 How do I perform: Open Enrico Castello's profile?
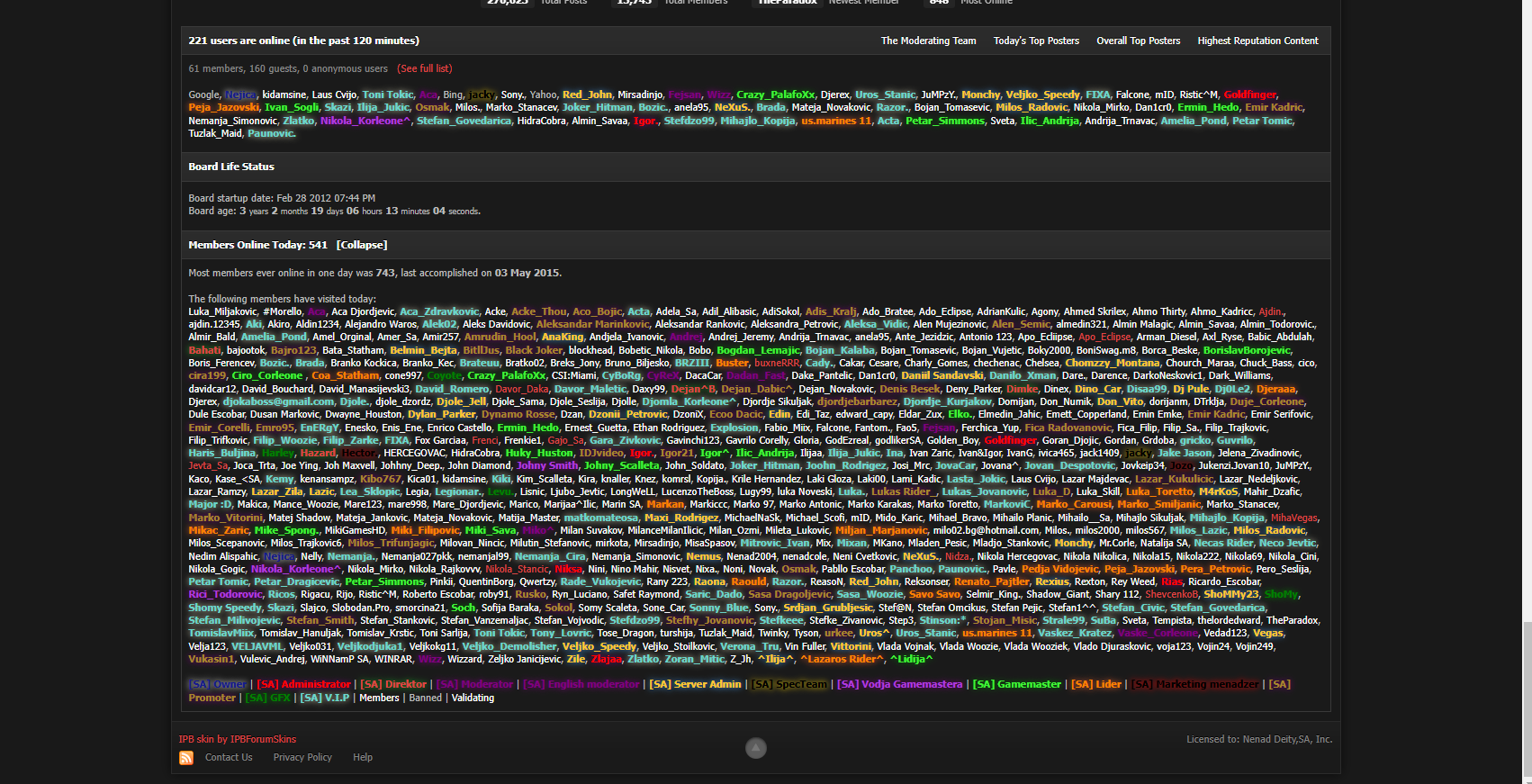459,428
